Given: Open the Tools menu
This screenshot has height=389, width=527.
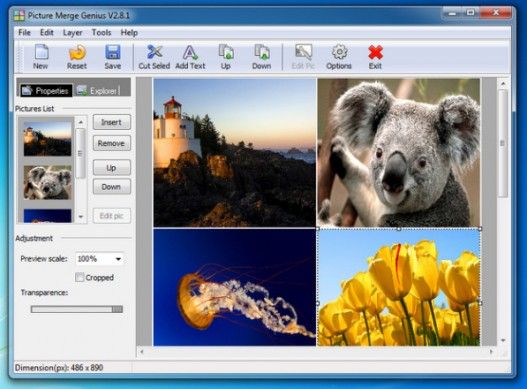Looking at the screenshot, I should (x=101, y=33).
